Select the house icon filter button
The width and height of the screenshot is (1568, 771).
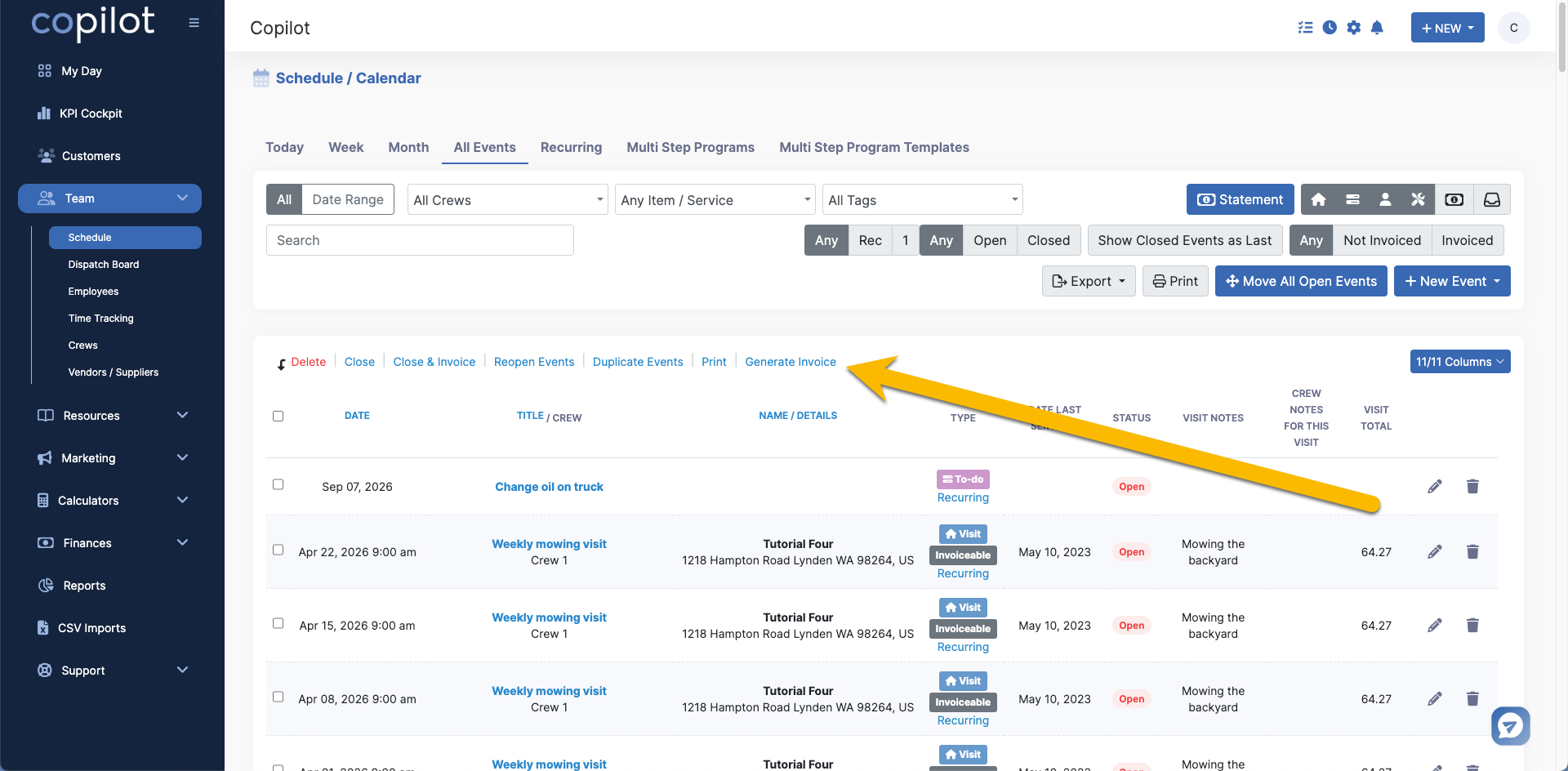[x=1318, y=199]
